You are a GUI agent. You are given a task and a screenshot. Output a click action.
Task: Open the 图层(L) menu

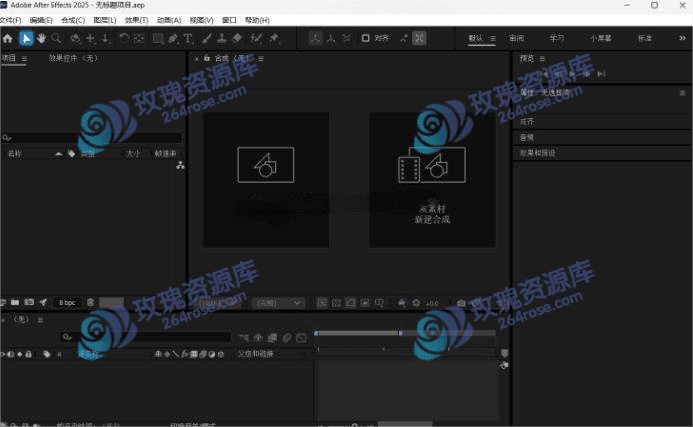(105, 20)
